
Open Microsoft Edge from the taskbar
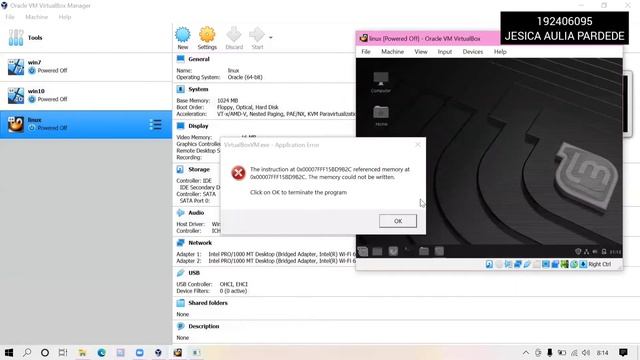102,353
